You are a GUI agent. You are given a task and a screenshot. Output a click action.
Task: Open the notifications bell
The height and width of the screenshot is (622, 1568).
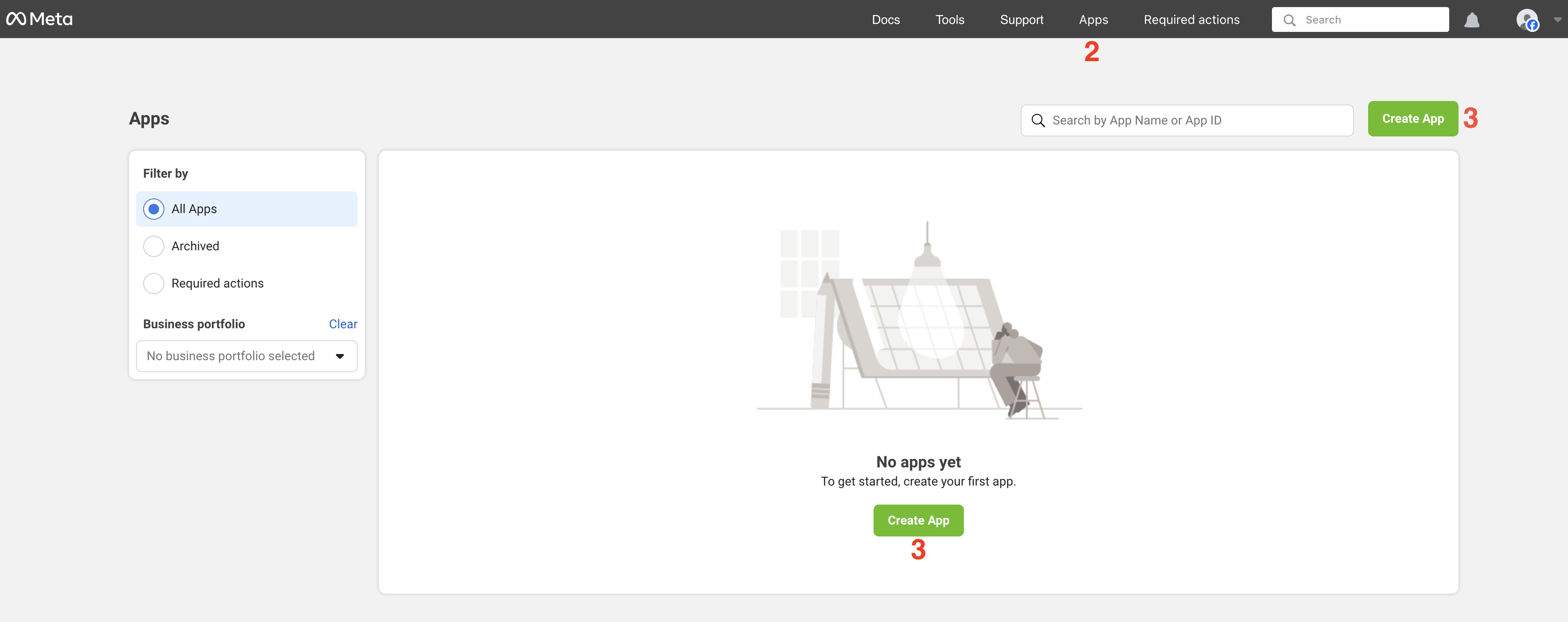click(x=1471, y=20)
